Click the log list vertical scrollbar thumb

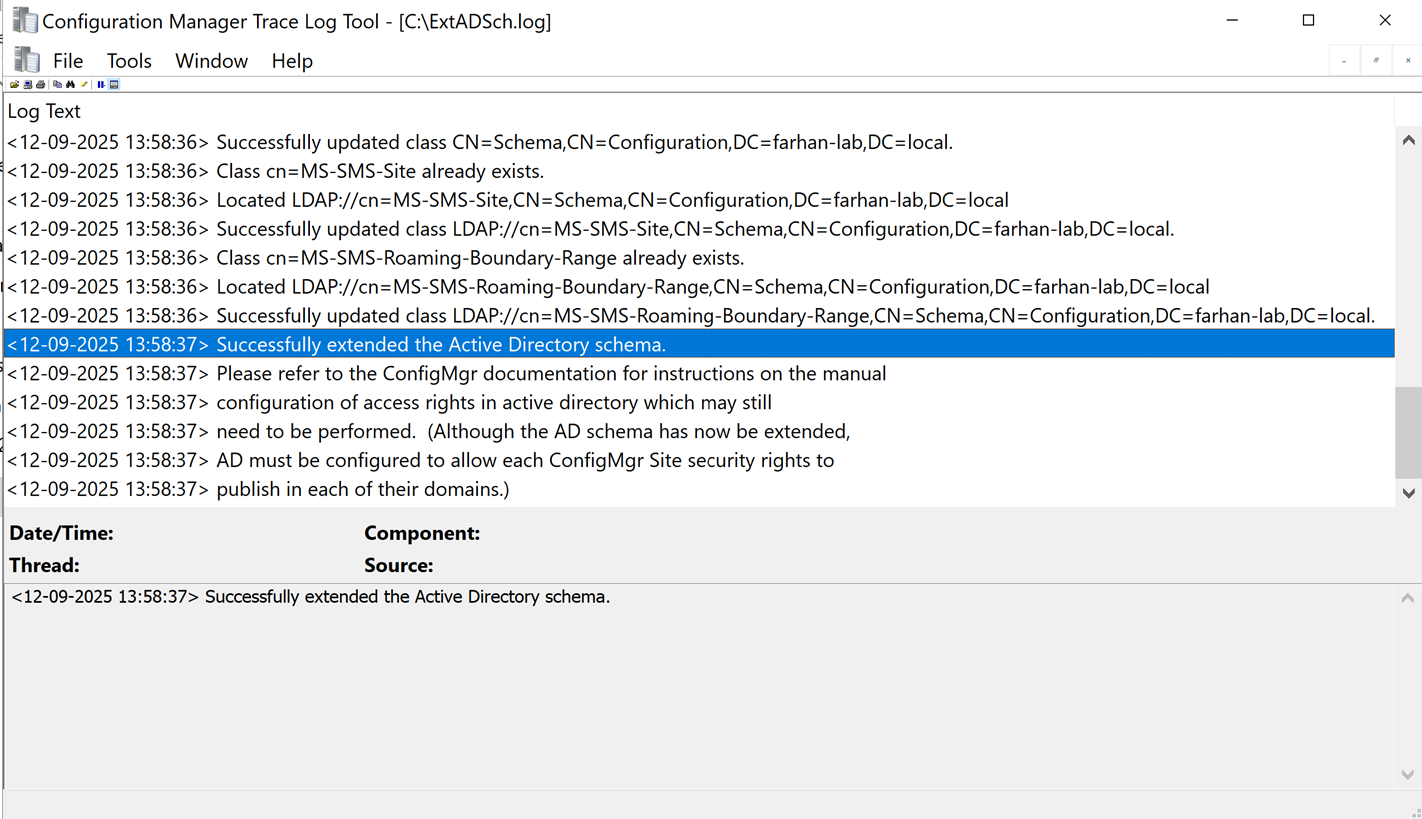1408,432
